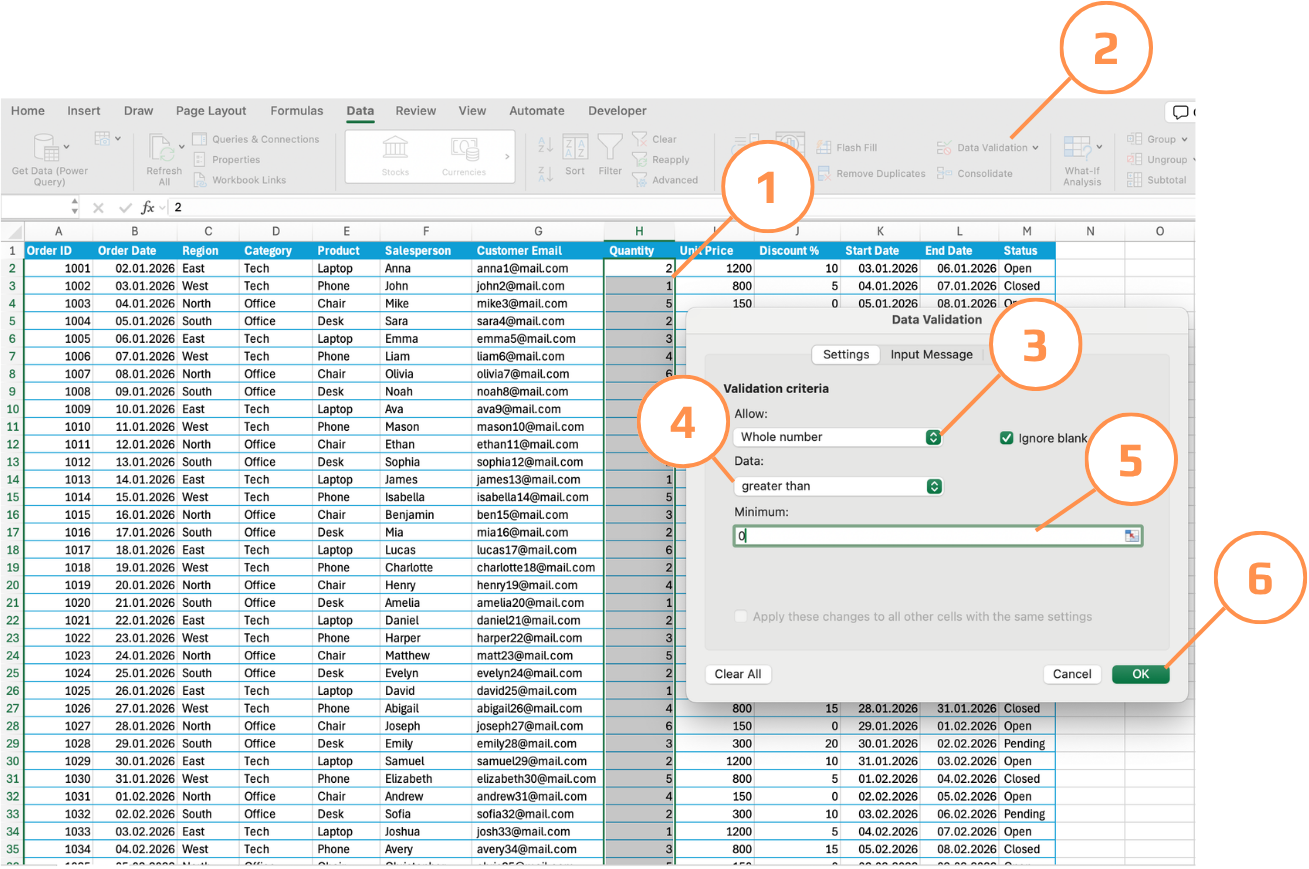Select column A header
The image size is (1309, 869).
[x=58, y=232]
